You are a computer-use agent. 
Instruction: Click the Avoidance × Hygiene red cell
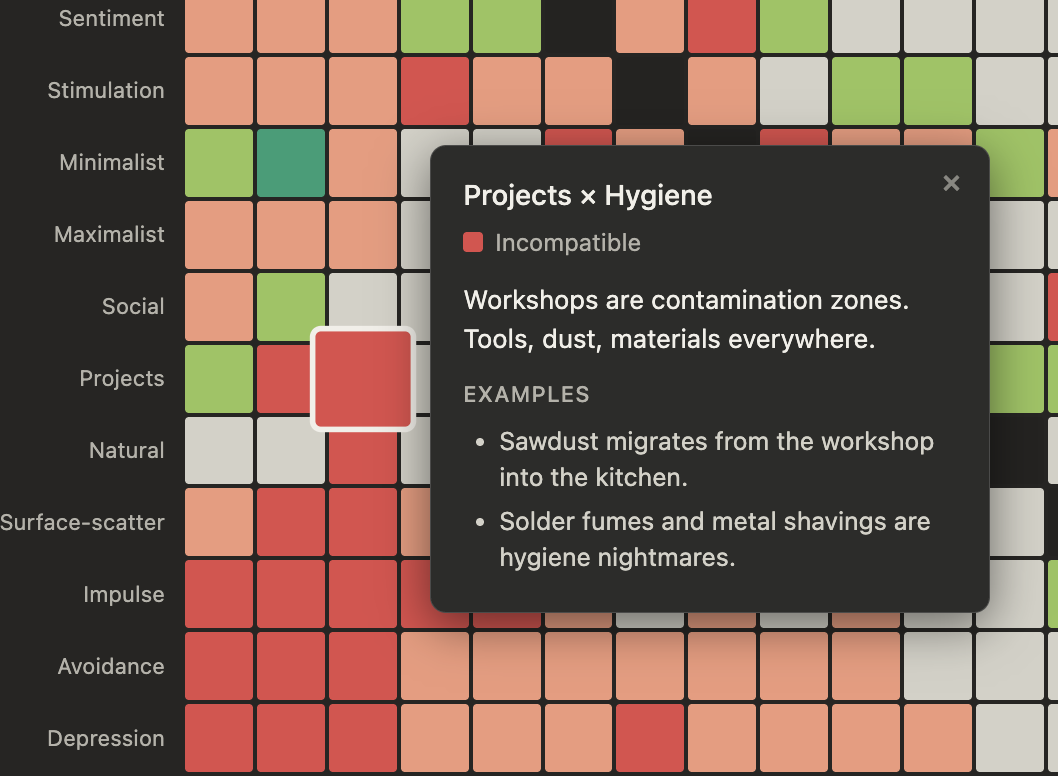(x=363, y=666)
